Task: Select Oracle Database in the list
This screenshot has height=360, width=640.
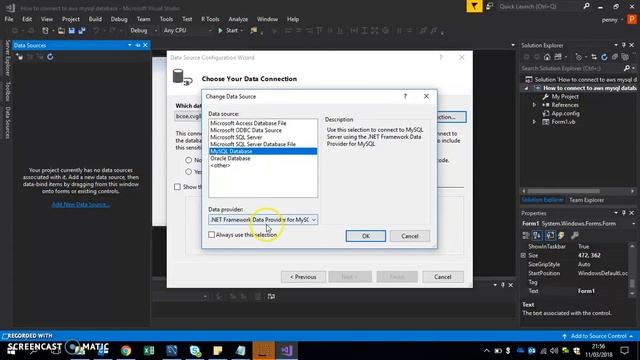Action: 230,158
